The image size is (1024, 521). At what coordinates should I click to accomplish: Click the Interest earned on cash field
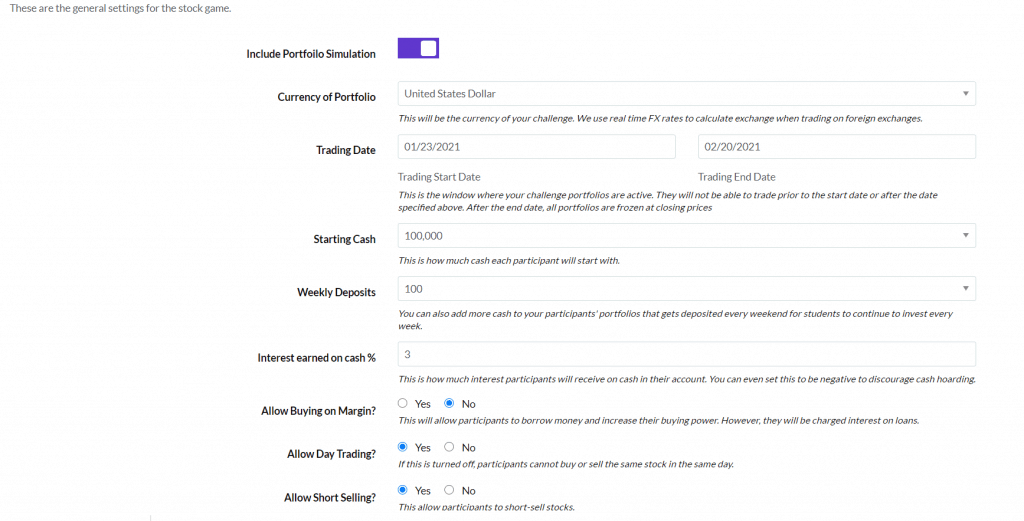pos(686,354)
